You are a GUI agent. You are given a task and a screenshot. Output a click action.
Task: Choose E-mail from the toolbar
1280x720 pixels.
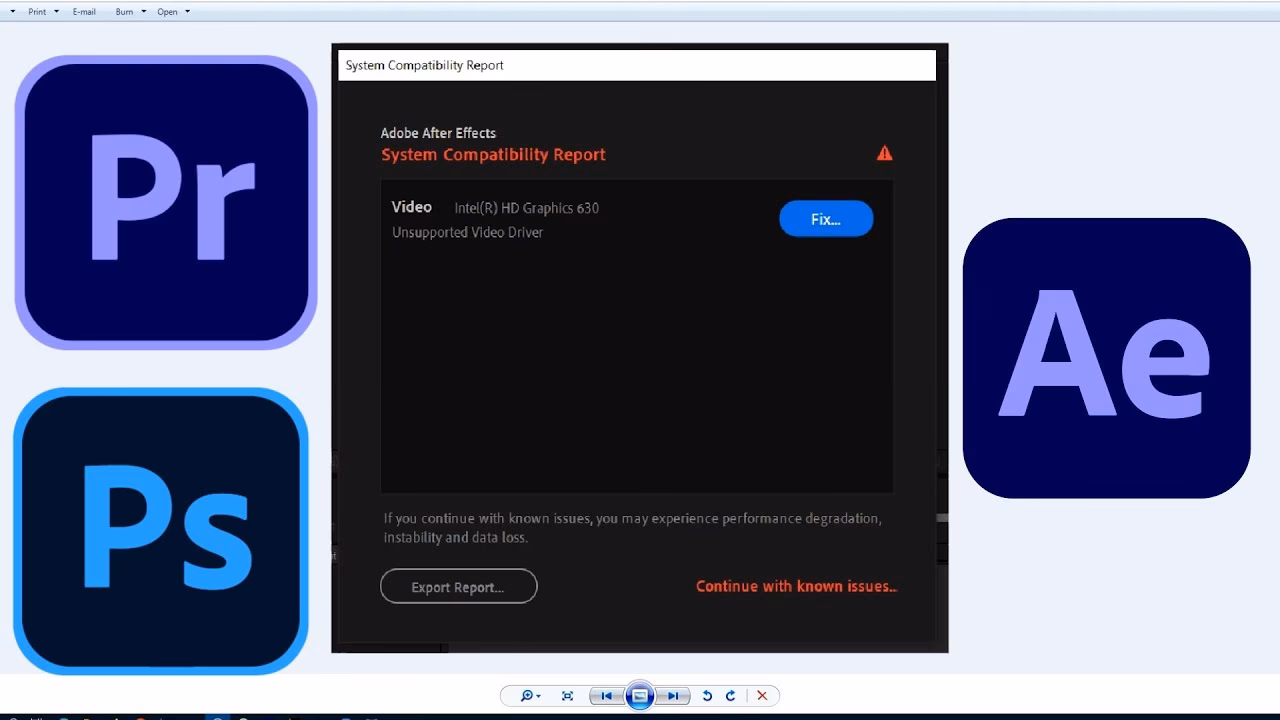(x=84, y=12)
